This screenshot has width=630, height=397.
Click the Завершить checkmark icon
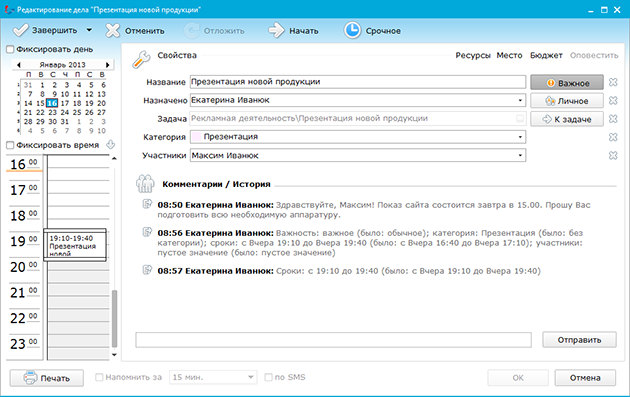[20, 30]
